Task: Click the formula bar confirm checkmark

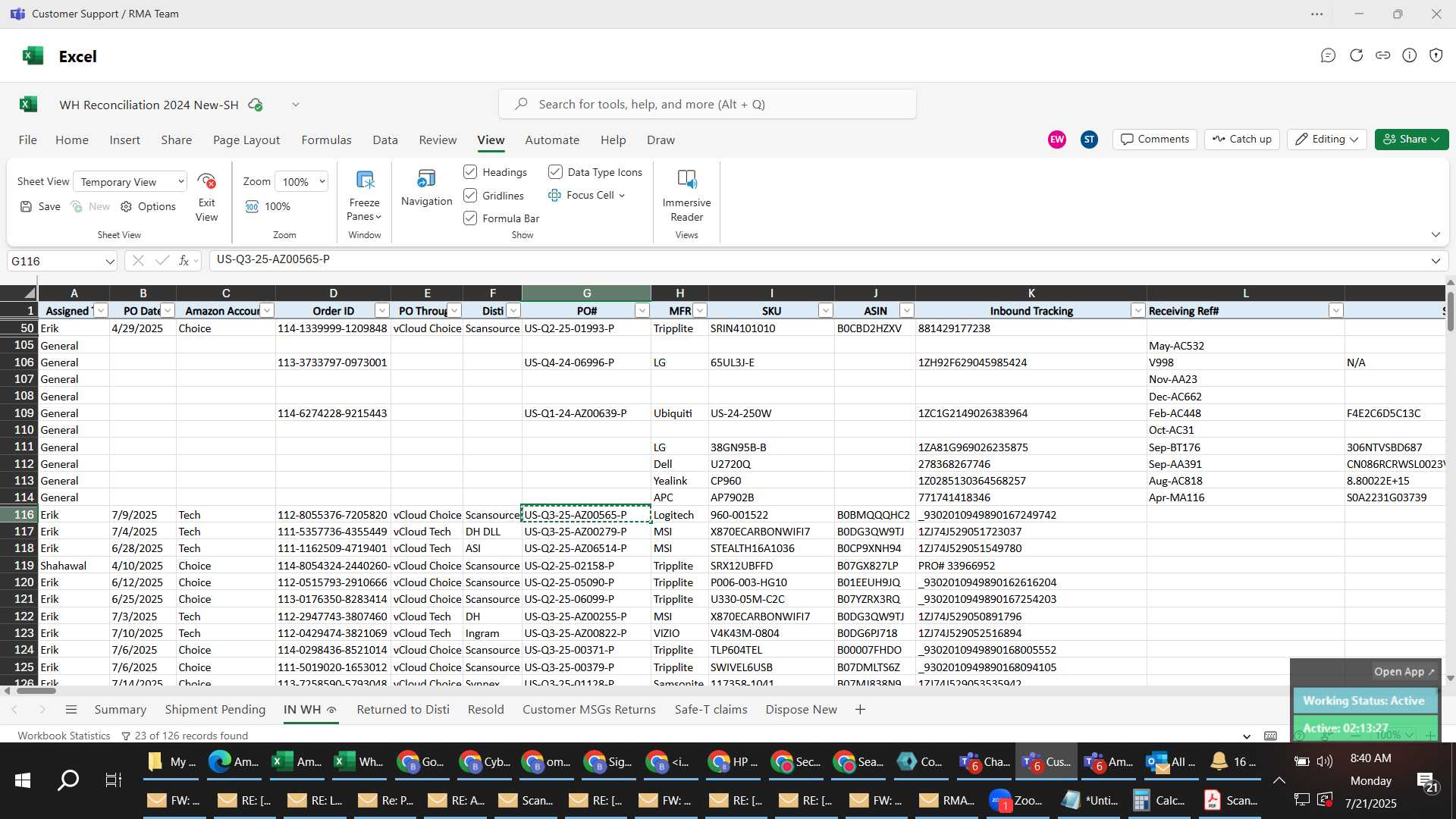Action: click(162, 261)
